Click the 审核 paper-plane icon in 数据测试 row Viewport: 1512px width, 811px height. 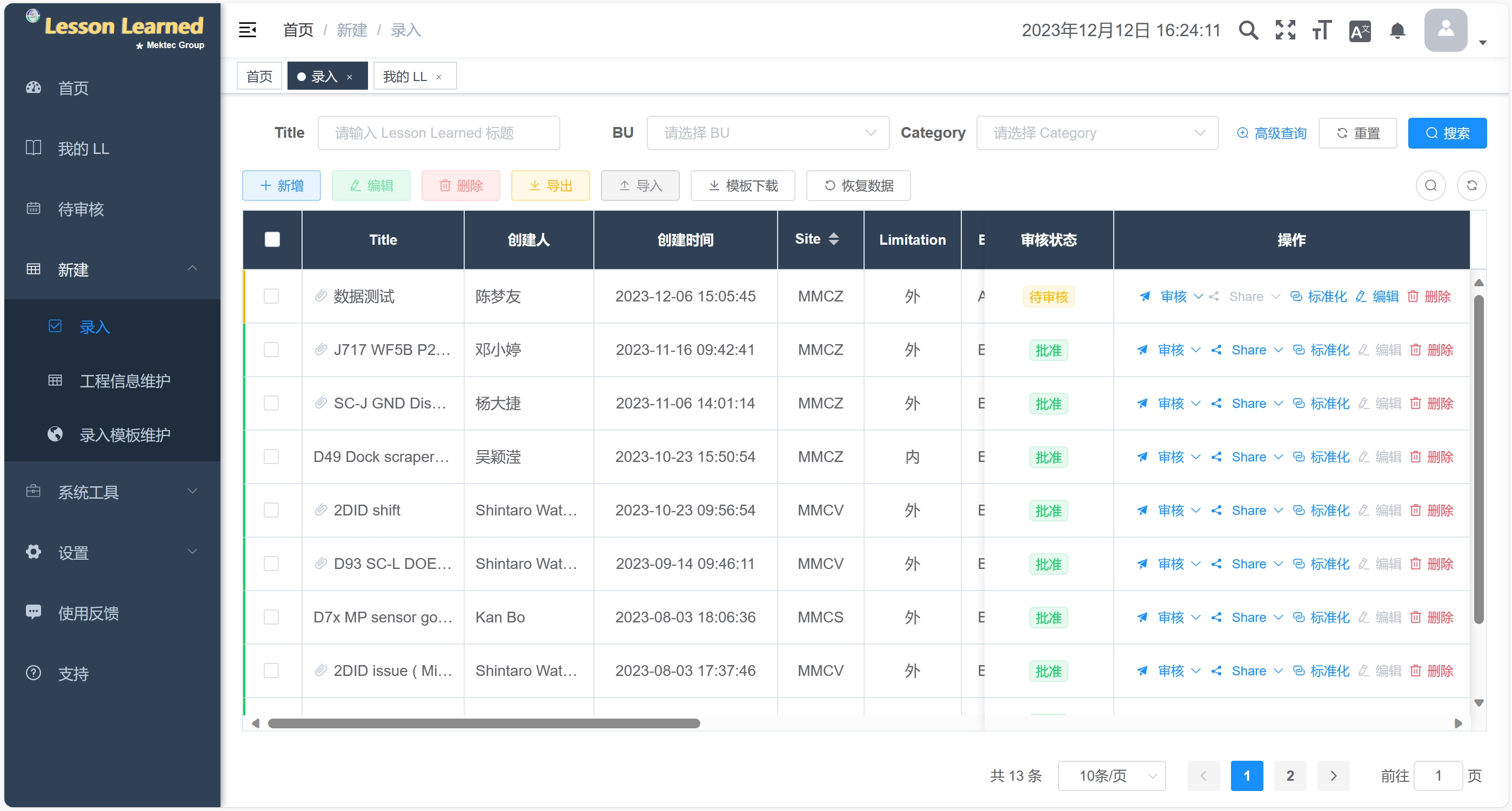(x=1145, y=296)
